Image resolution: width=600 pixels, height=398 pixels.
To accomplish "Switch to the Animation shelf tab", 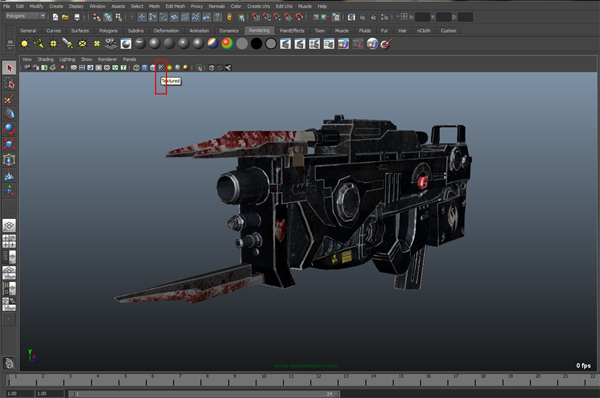I will point(199,31).
